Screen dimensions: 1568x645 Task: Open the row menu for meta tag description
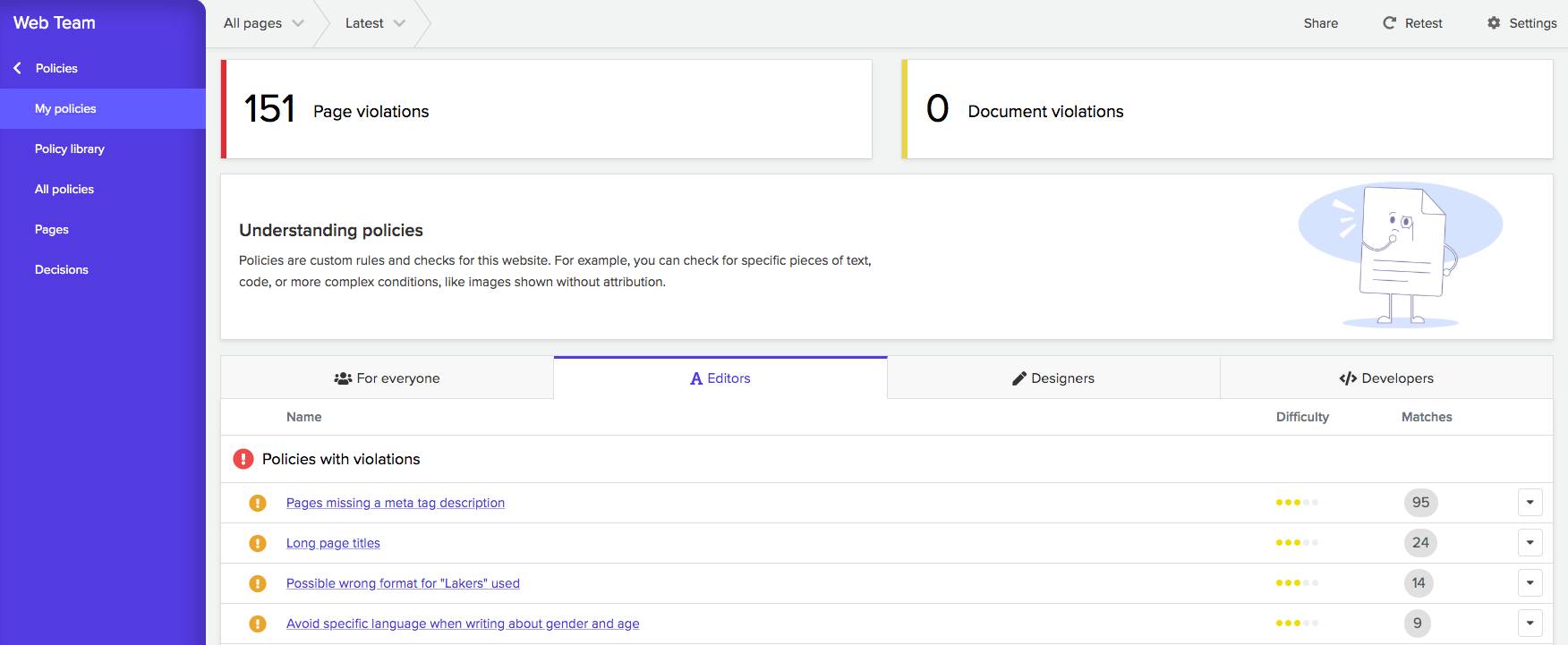click(1530, 503)
